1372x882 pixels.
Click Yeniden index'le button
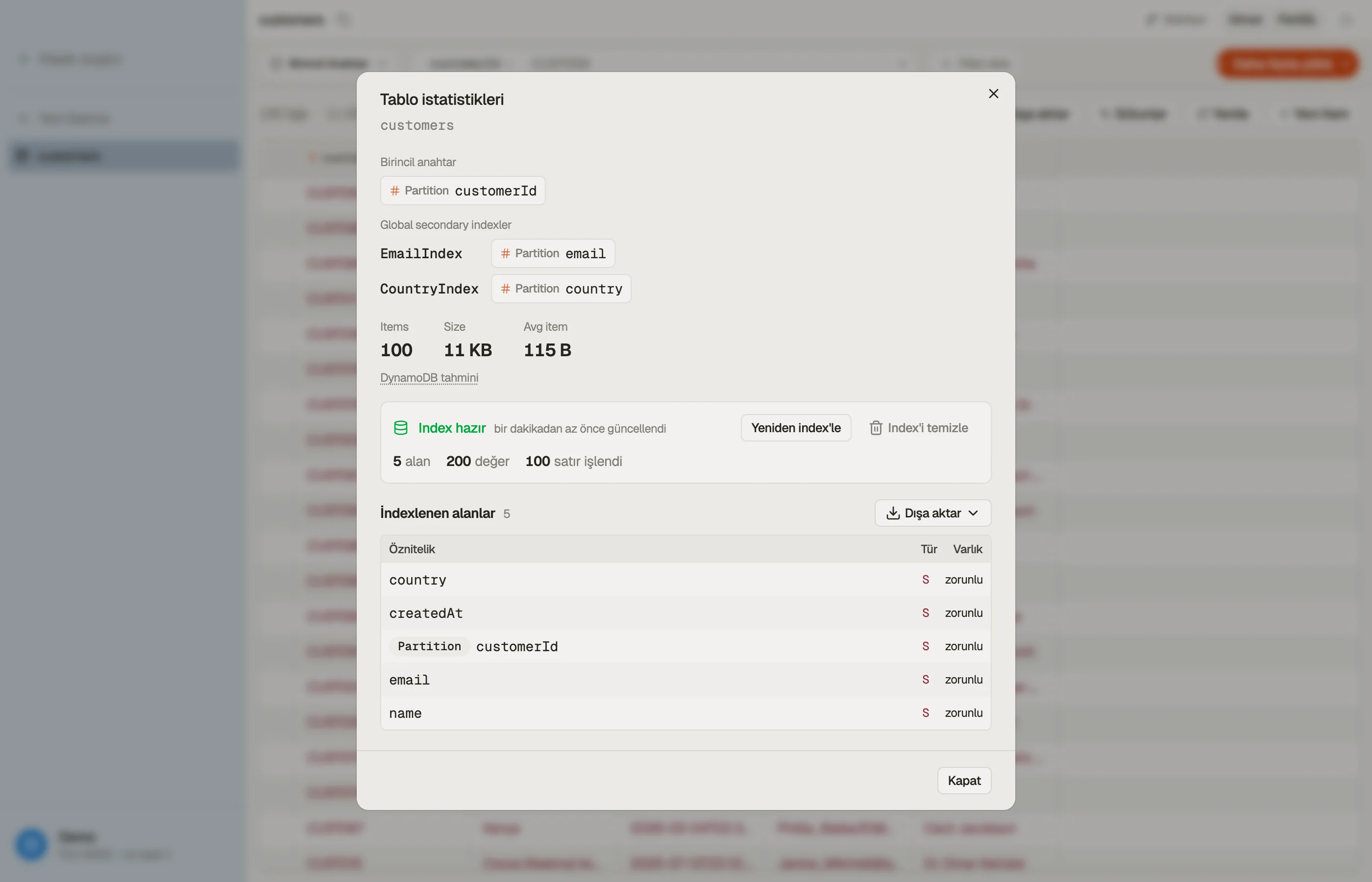[x=795, y=428]
